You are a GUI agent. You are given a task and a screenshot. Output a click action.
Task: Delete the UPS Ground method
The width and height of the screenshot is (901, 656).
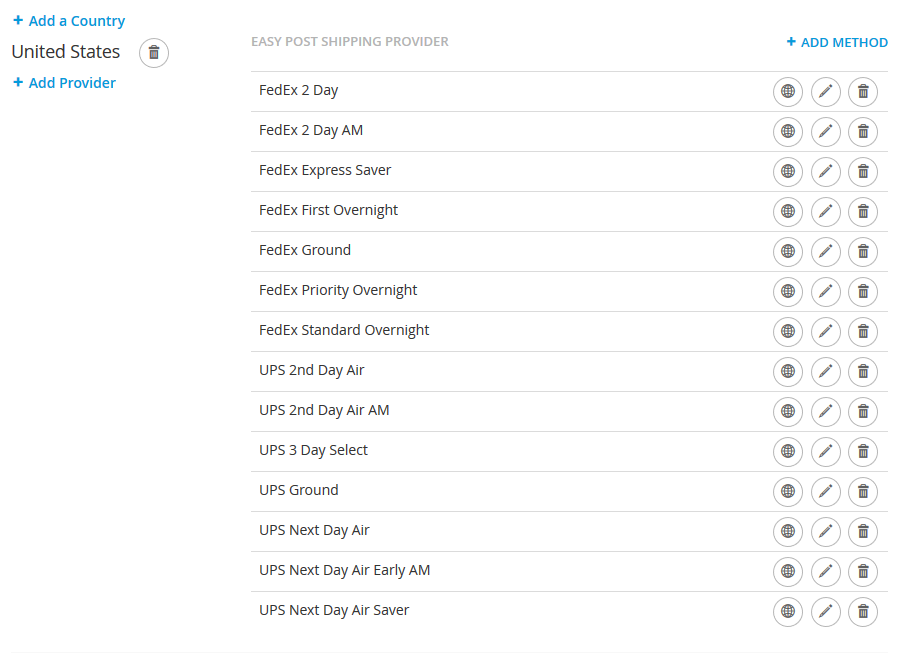click(x=863, y=492)
